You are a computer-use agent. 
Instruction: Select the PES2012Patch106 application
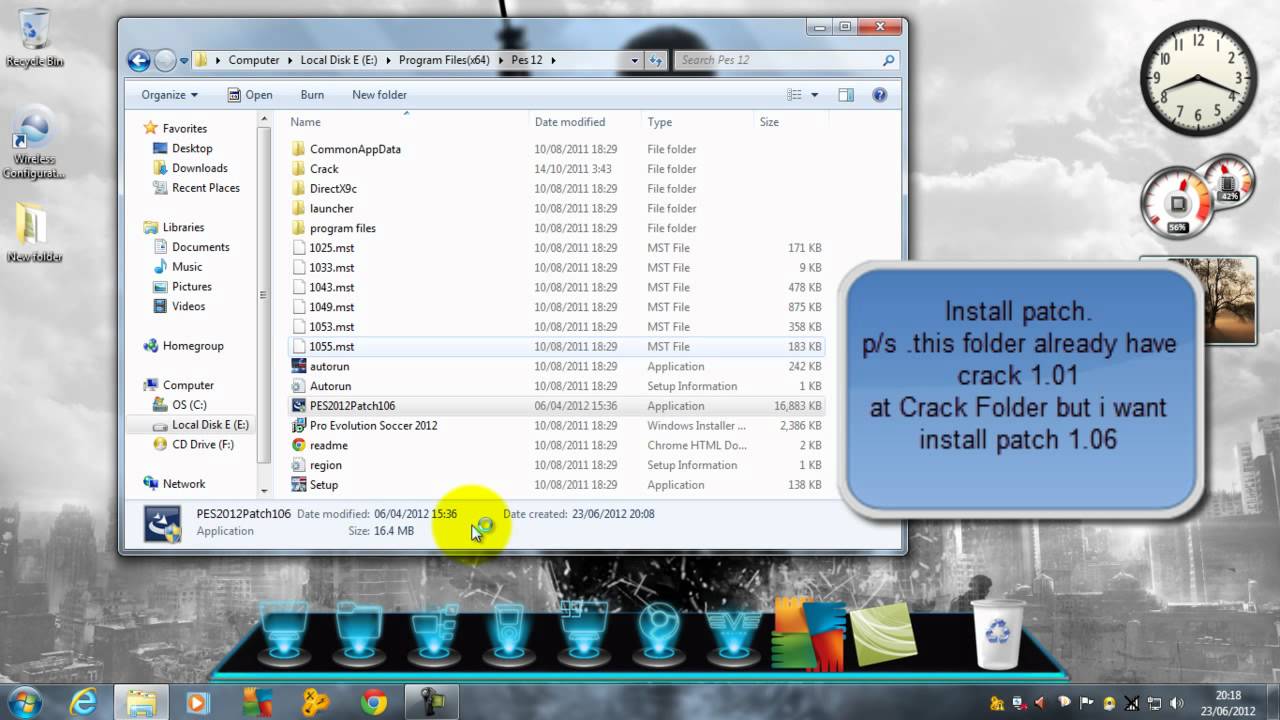click(x=352, y=406)
